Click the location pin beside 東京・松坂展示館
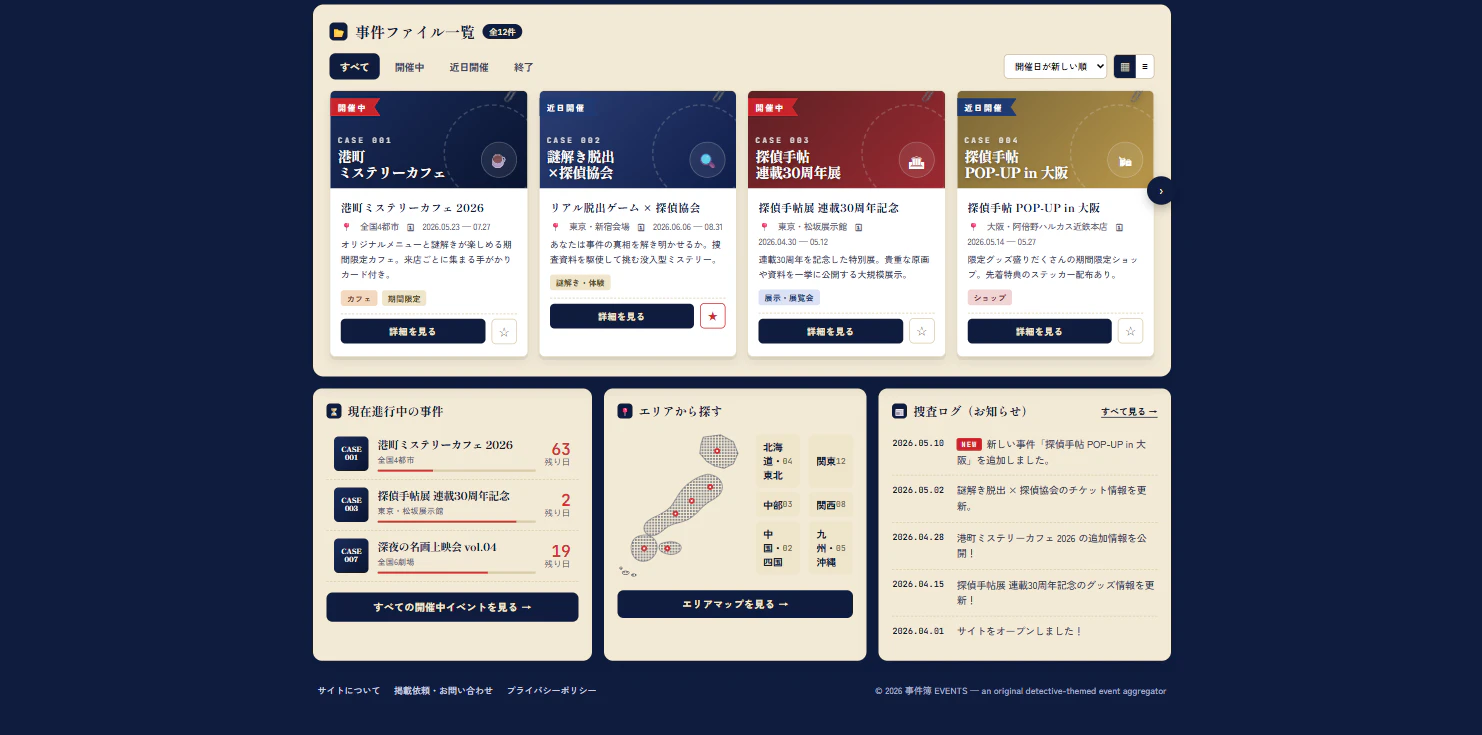This screenshot has height=735, width=1482. 764,227
